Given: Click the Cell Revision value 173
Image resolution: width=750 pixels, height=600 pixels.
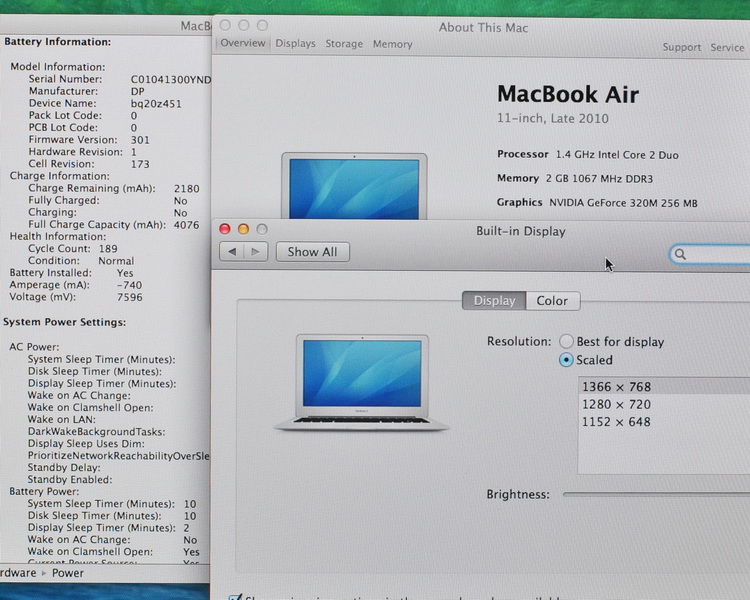Looking at the screenshot, I should [140, 164].
